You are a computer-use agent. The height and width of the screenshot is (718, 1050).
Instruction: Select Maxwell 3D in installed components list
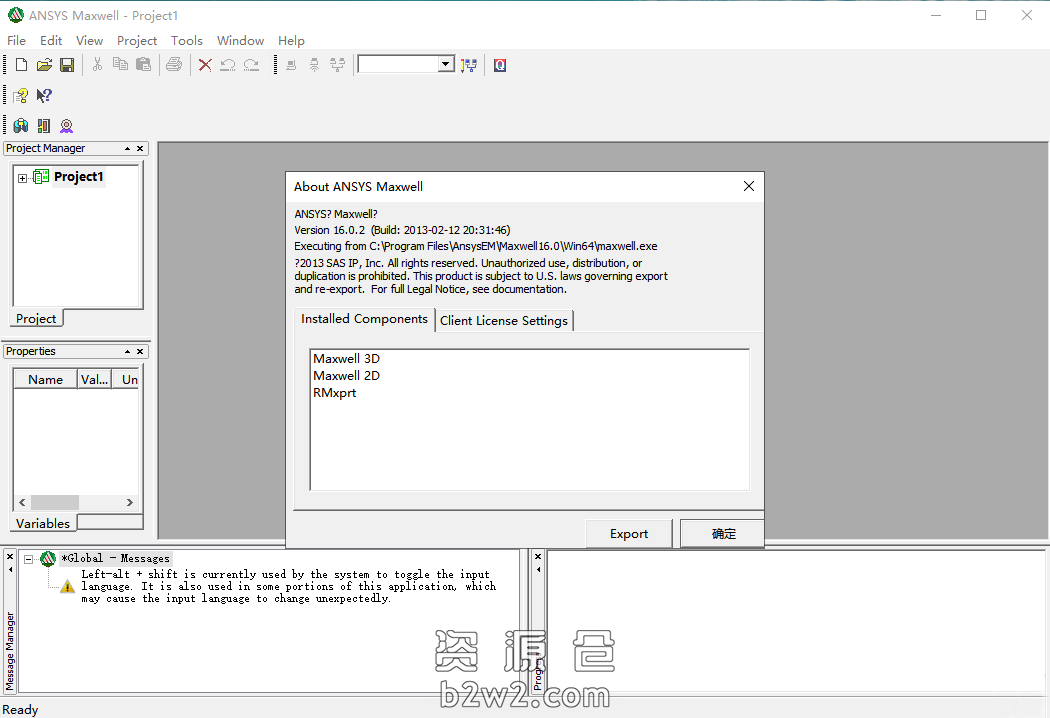pos(346,359)
